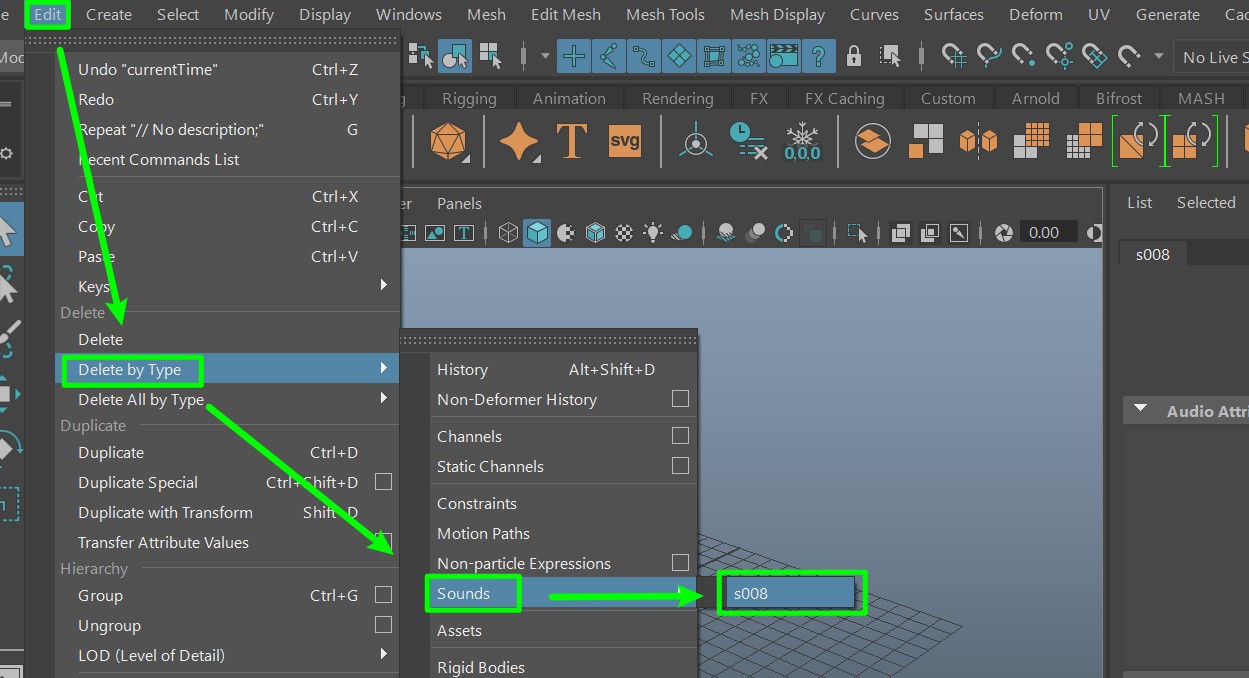
Task: Toggle Use All Lights bulb icon
Action: click(x=653, y=233)
